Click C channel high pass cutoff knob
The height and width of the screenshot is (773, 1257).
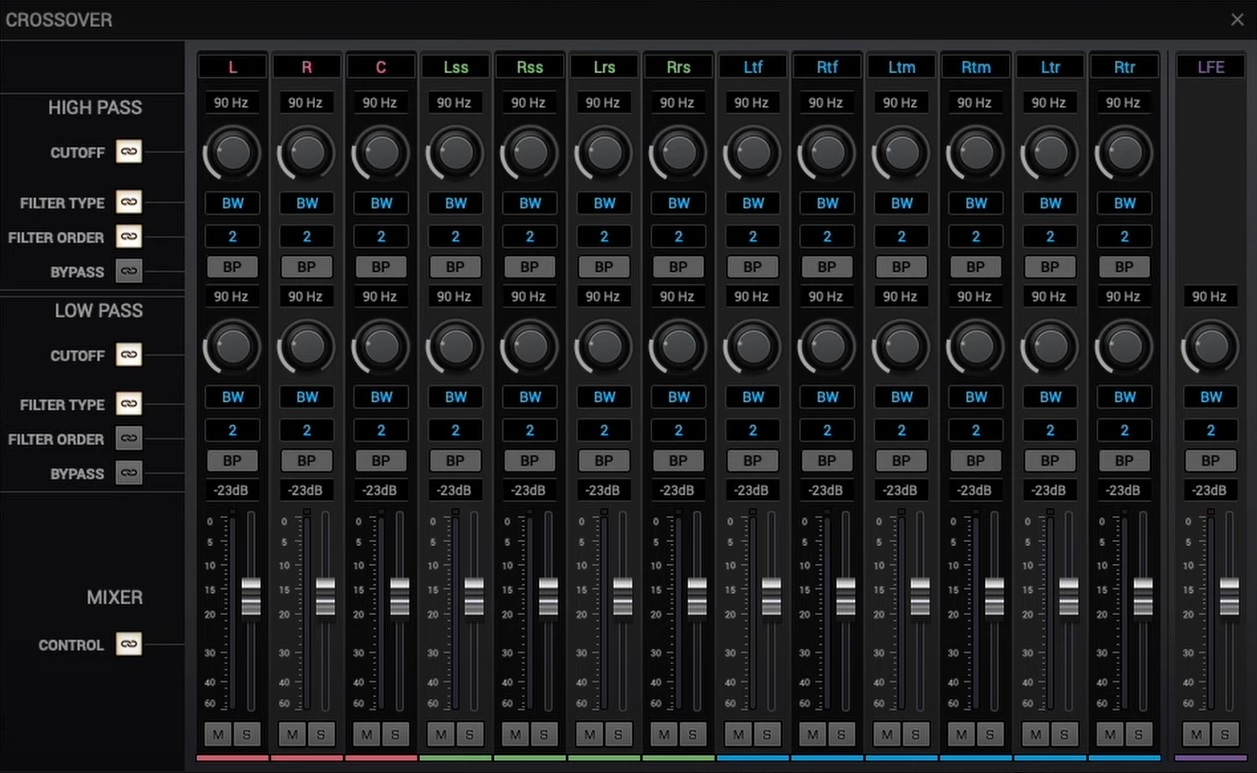click(381, 152)
